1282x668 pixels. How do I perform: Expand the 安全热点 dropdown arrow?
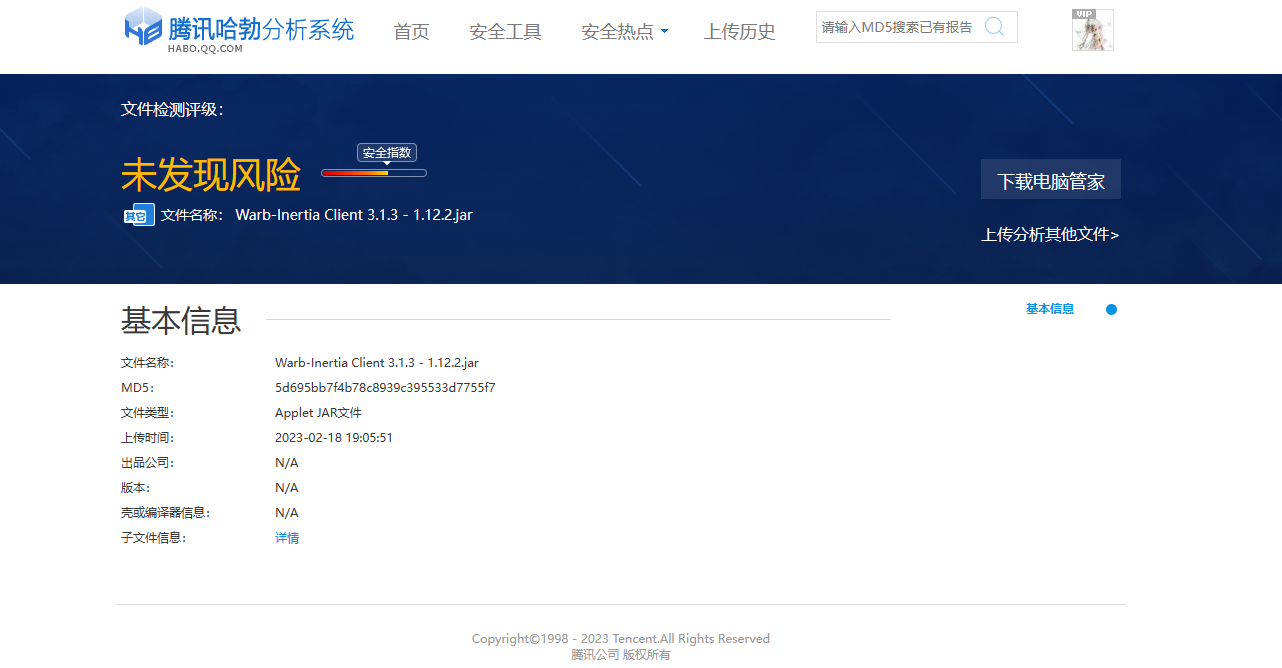point(664,32)
